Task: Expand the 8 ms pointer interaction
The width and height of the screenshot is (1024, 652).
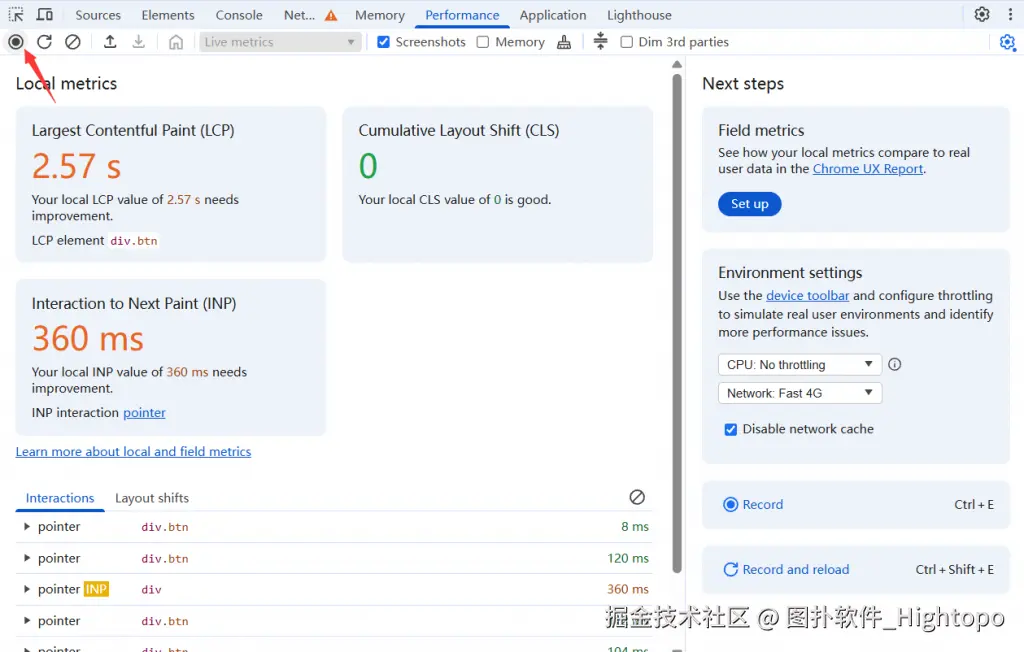Action: pyautogui.click(x=27, y=527)
